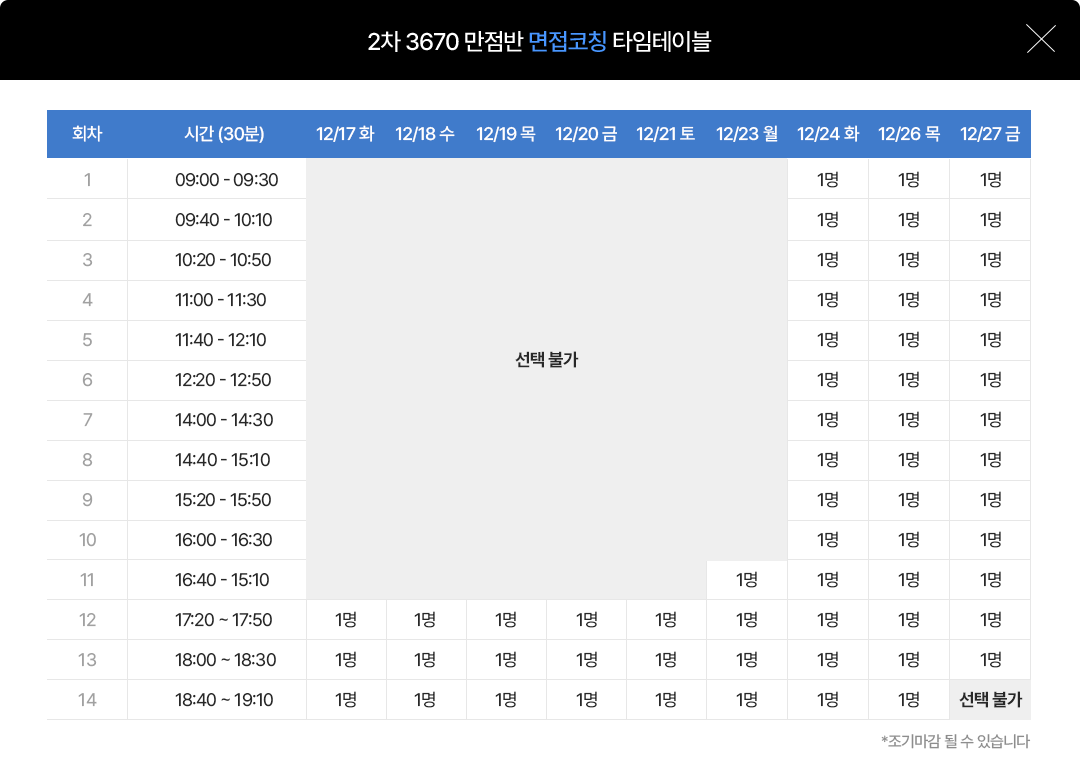Select 12/20 금 slot at 17:20 ~ 17:50
The width and height of the screenshot is (1080, 774).
tap(586, 620)
